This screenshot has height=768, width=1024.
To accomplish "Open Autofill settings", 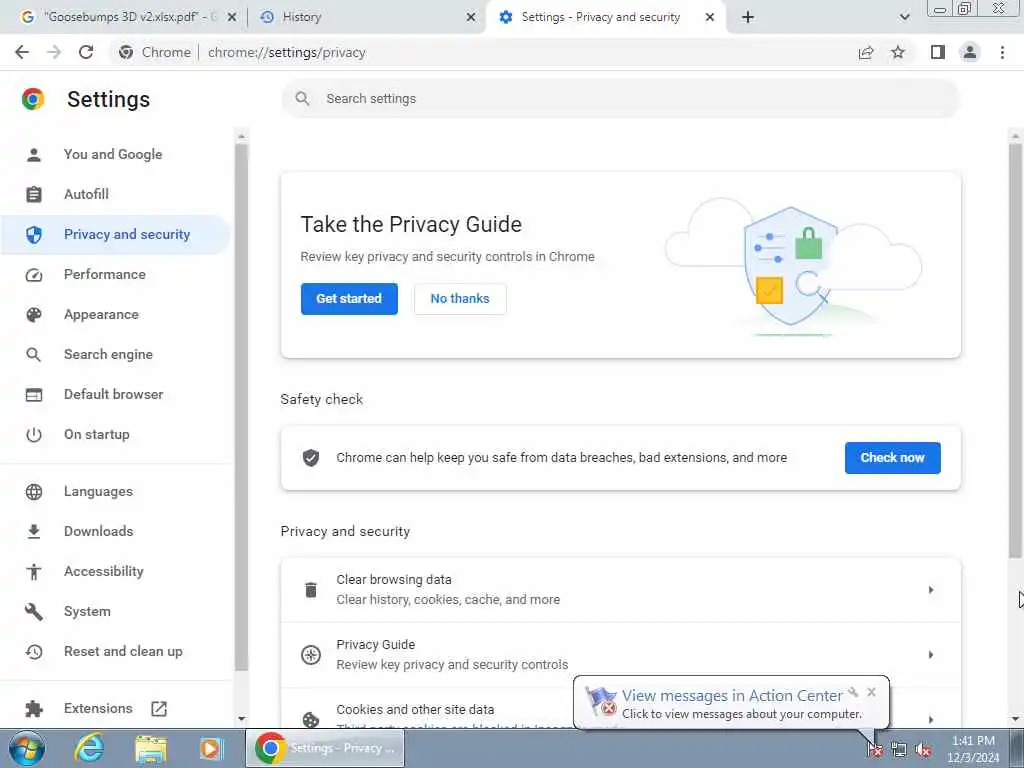I will (x=86, y=194).
